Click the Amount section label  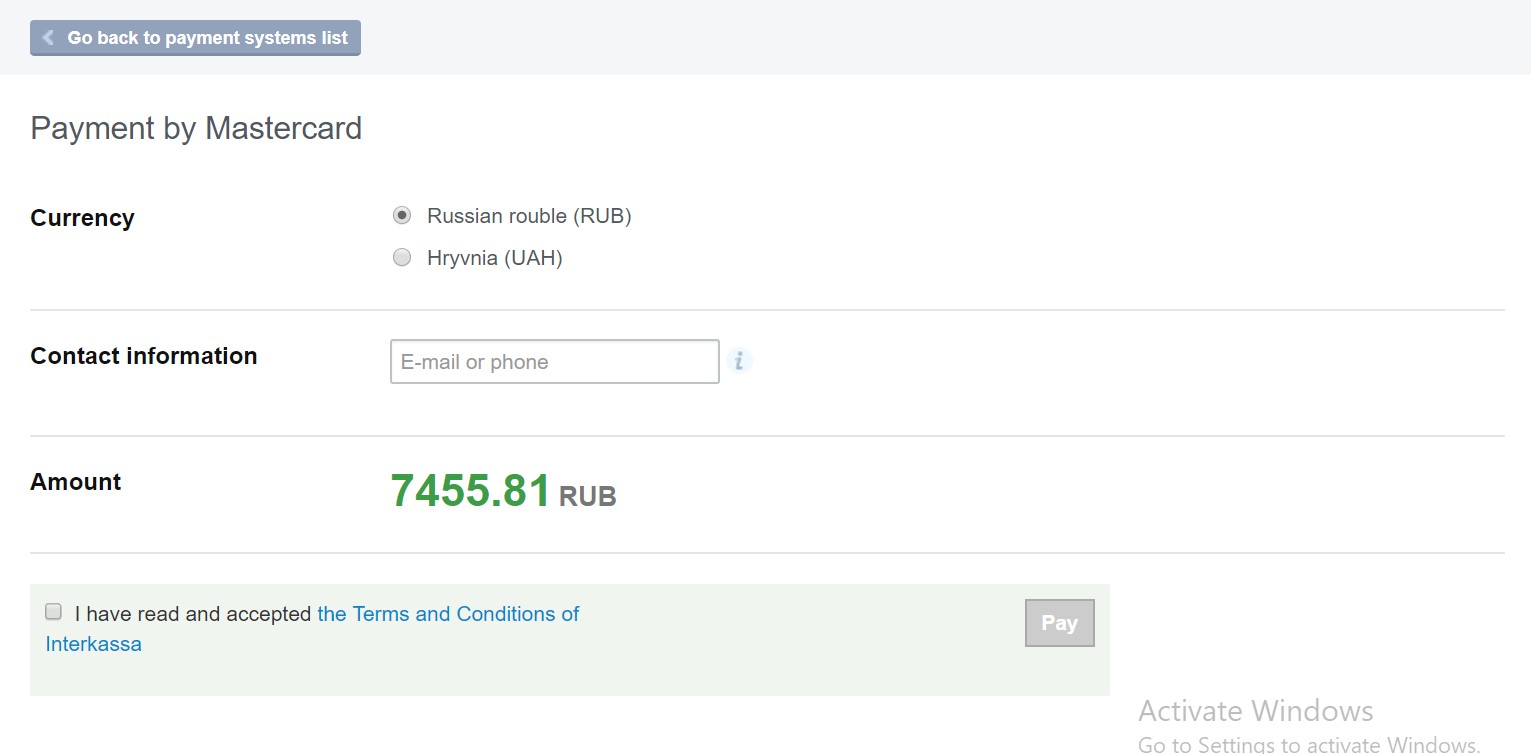[75, 482]
